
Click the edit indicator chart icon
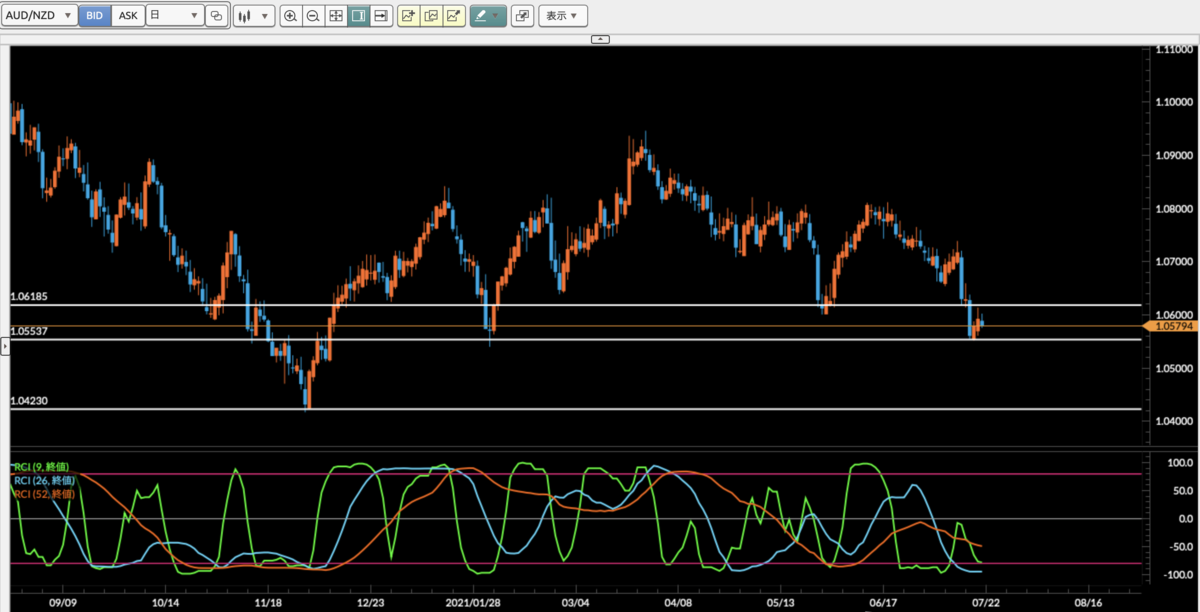pyautogui.click(x=431, y=16)
